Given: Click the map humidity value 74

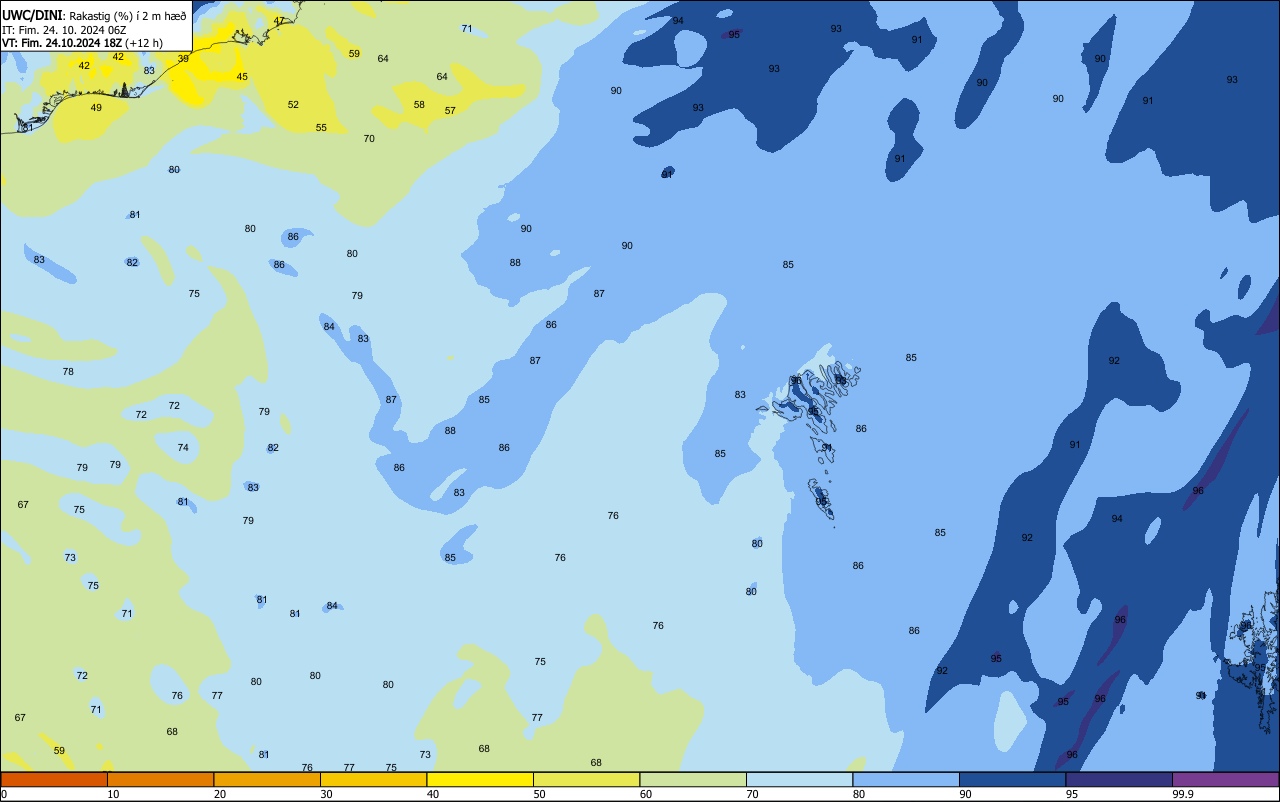Looking at the screenshot, I should (183, 448).
